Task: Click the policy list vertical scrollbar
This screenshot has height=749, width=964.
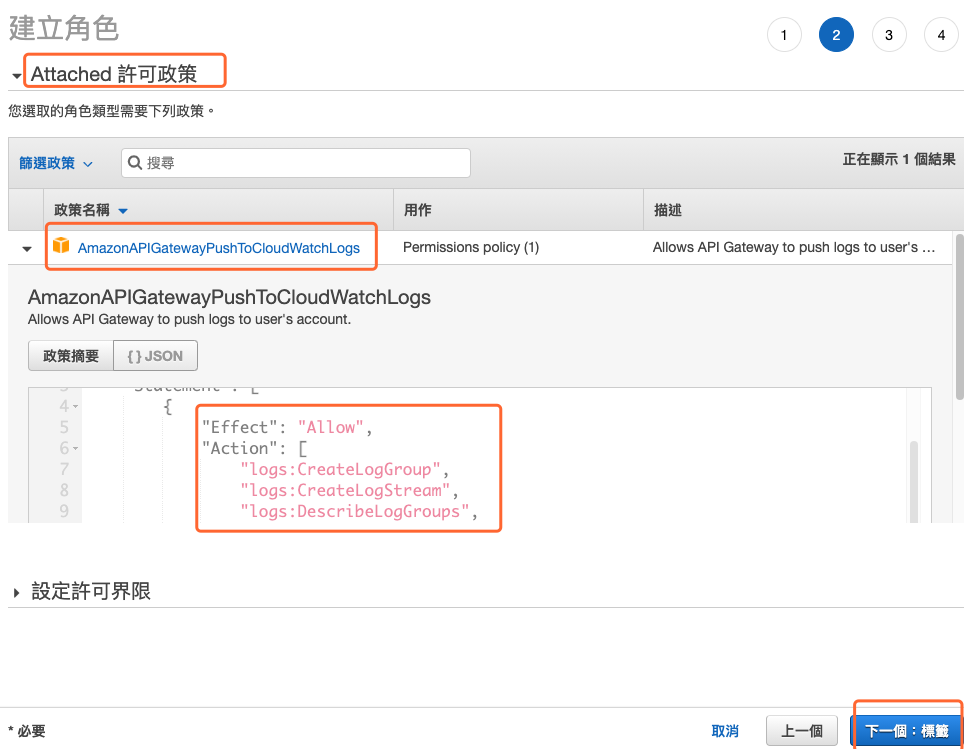Action: 959,317
